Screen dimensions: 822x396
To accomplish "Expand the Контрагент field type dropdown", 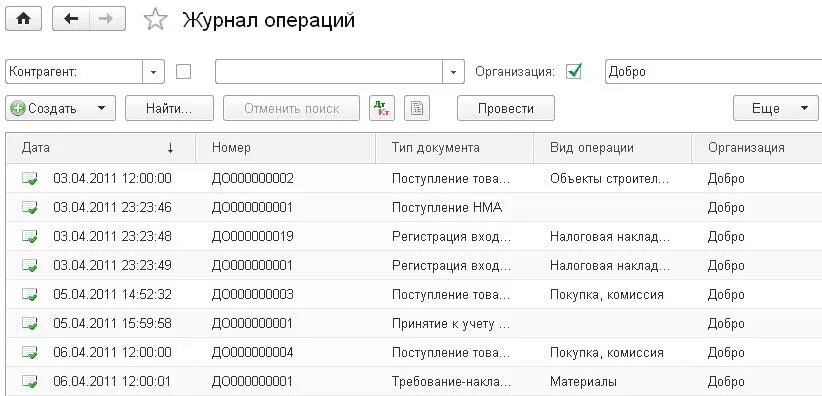I will pos(154,72).
